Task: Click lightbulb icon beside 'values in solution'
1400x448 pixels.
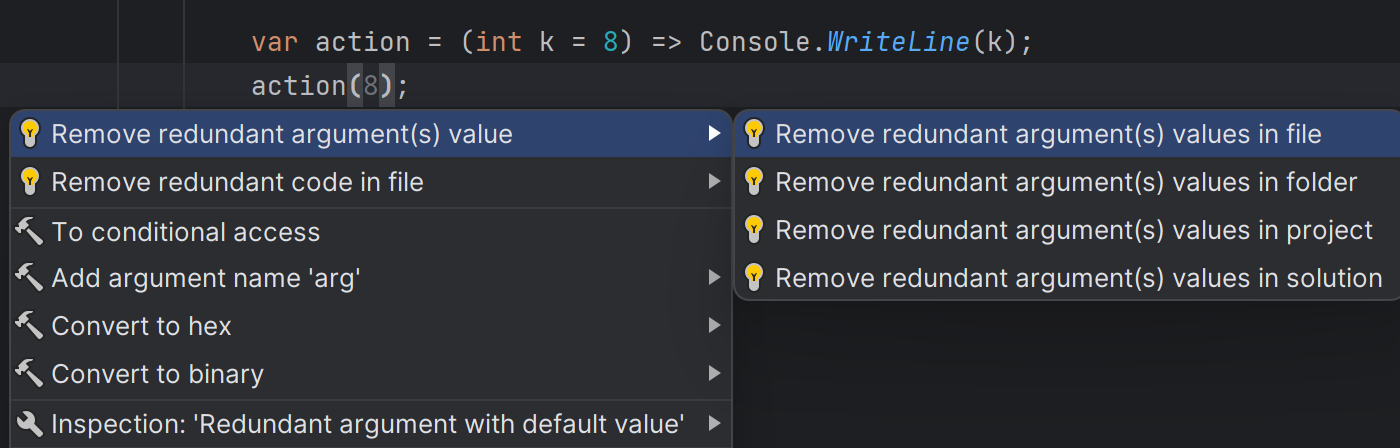Action: (754, 277)
